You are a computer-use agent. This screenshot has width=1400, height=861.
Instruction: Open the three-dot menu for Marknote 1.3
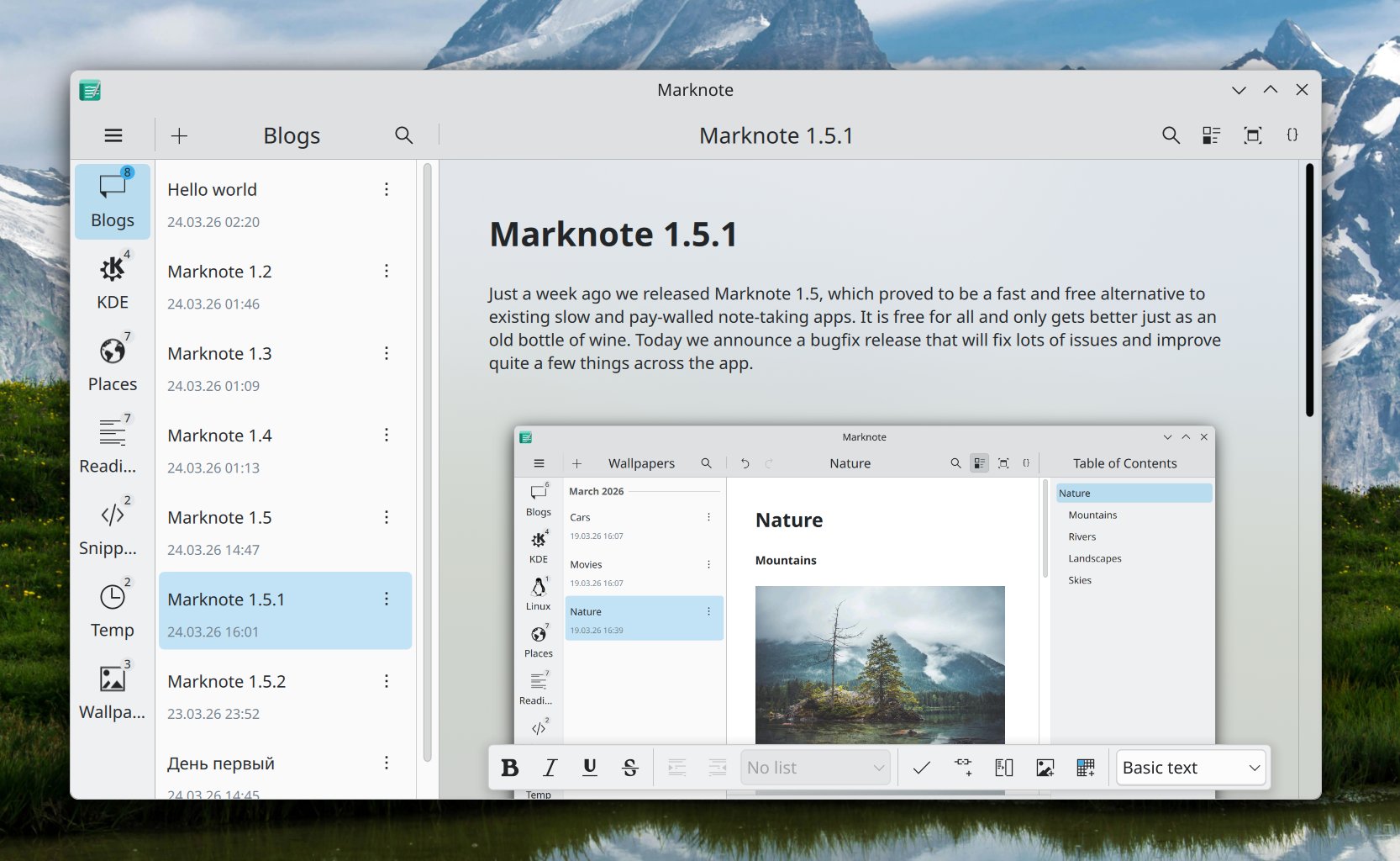pos(387,353)
